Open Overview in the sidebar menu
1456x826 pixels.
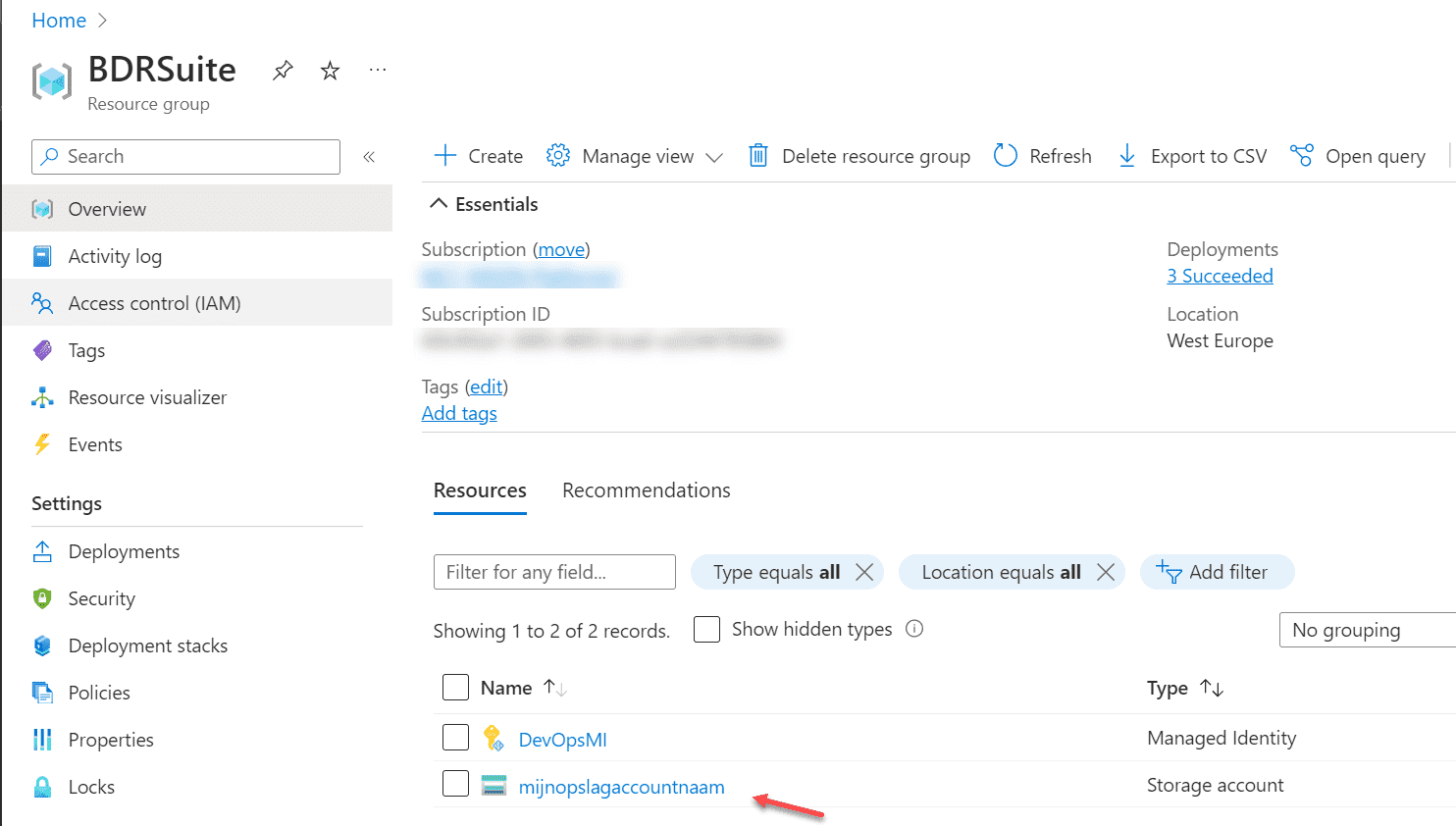pyautogui.click(x=197, y=209)
